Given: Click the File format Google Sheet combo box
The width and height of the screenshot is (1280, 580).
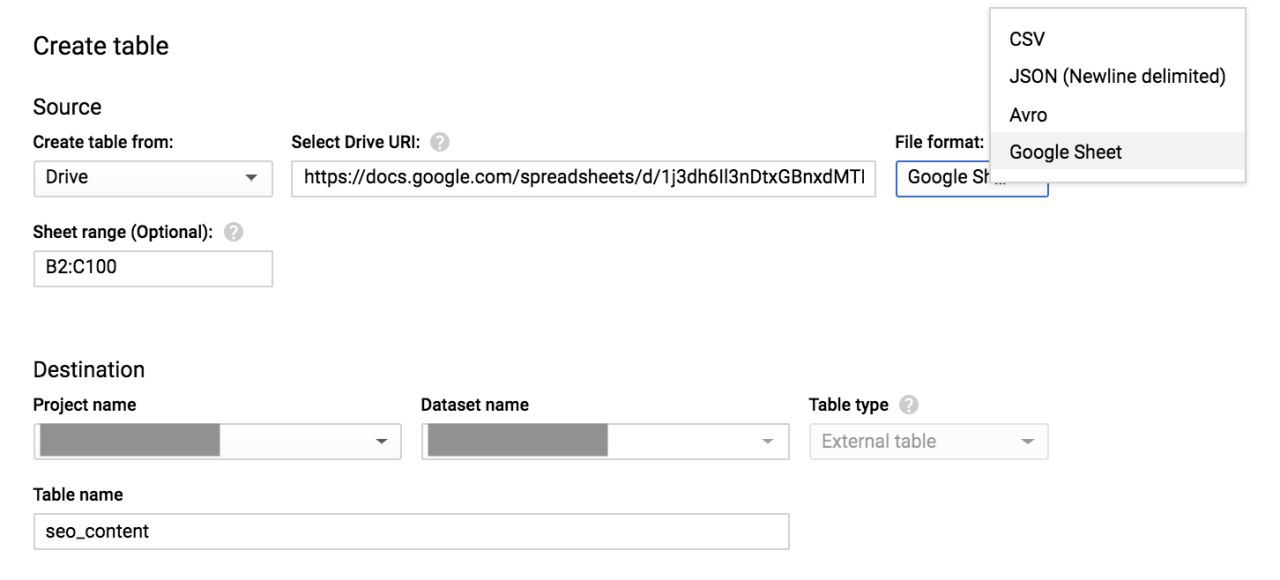Looking at the screenshot, I should 972,178.
